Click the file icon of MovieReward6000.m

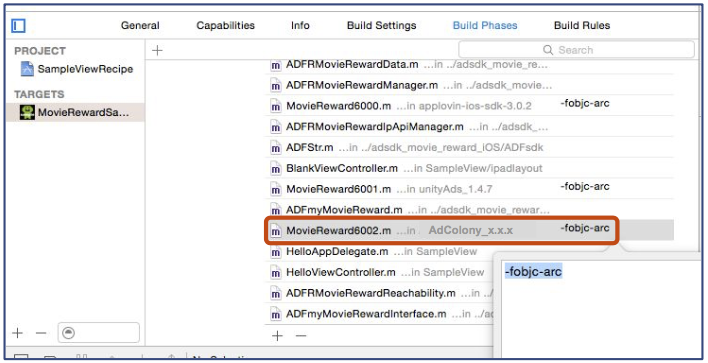point(275,106)
